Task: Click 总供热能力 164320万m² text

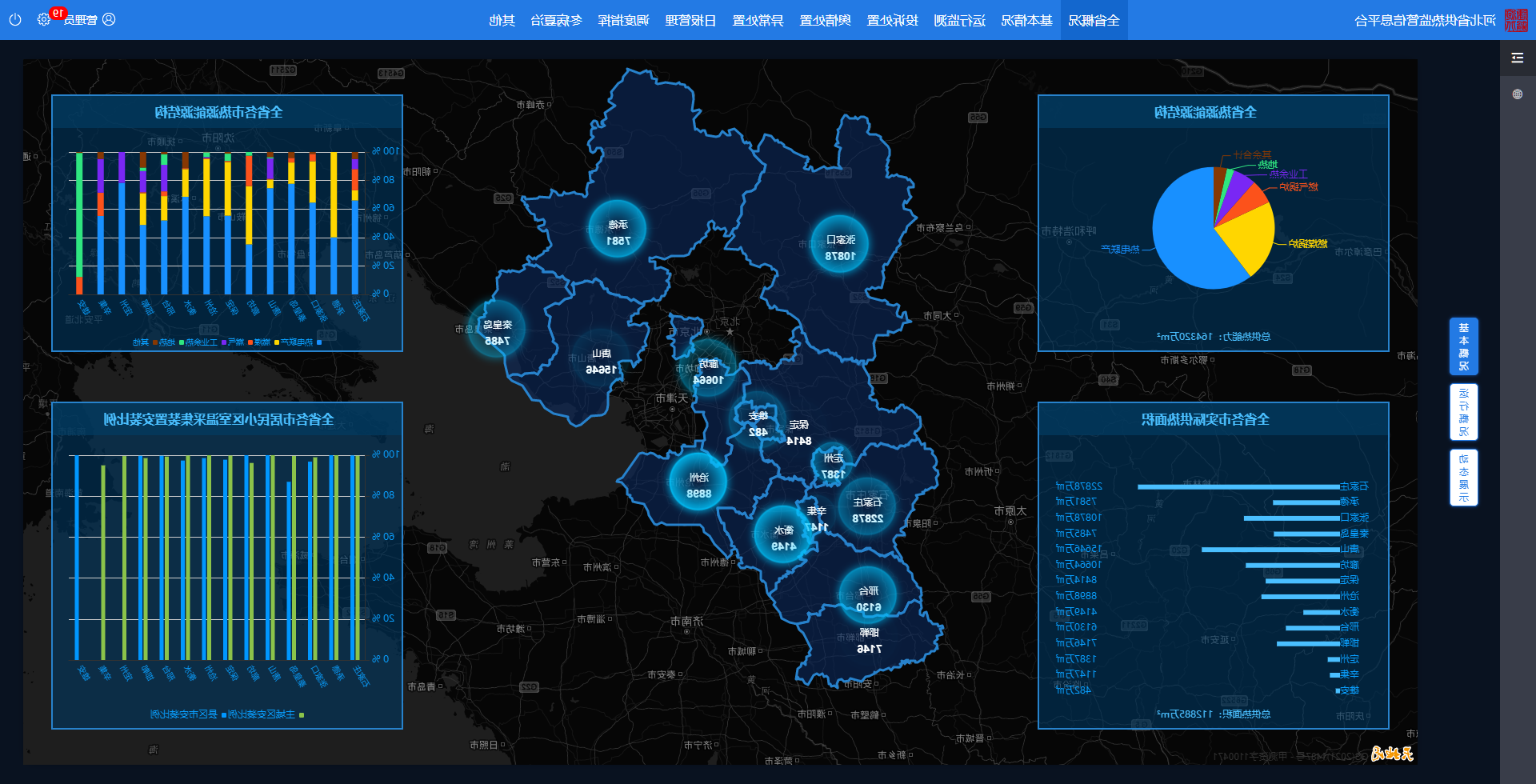Action: point(1214,337)
